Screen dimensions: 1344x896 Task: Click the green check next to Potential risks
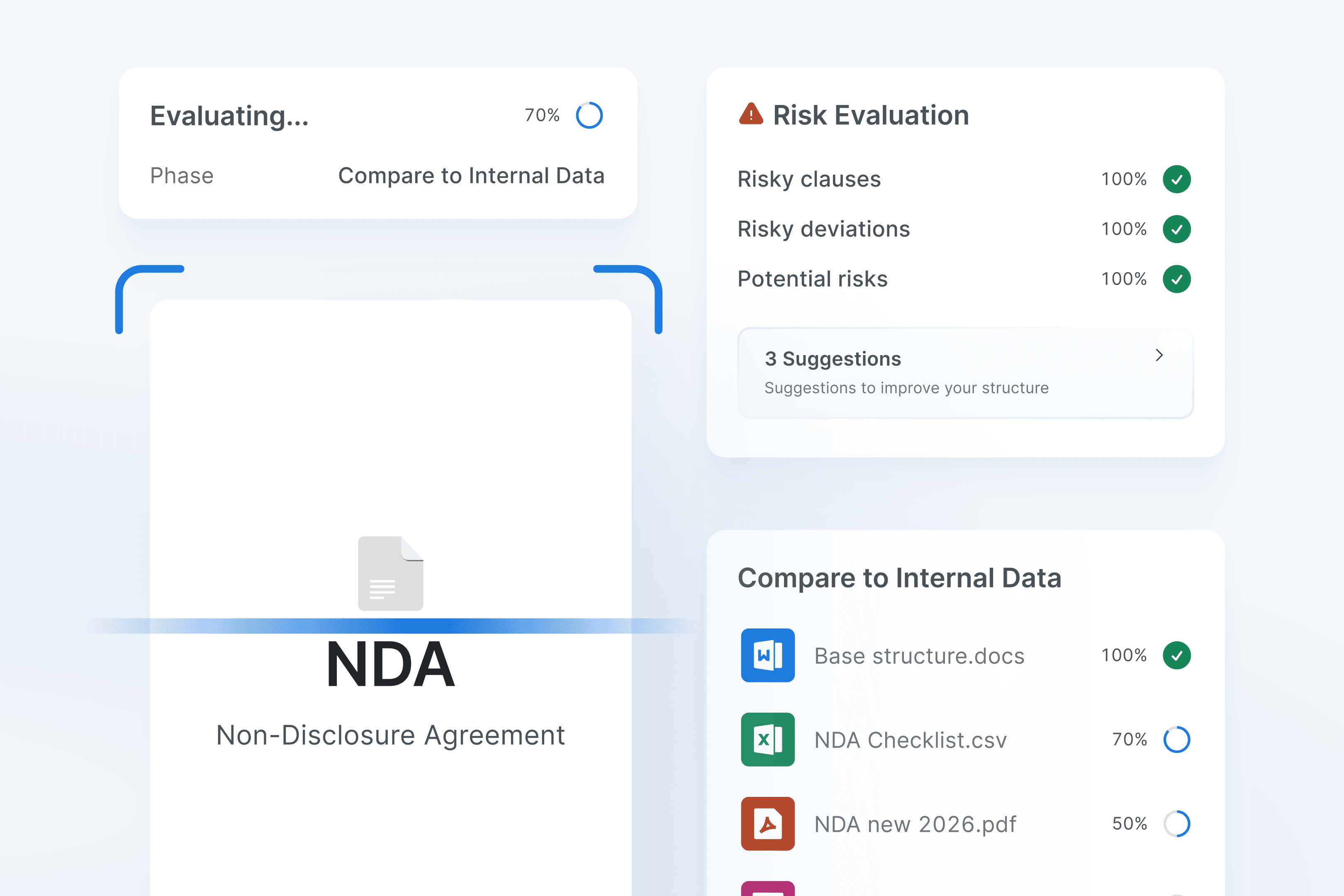(1176, 279)
